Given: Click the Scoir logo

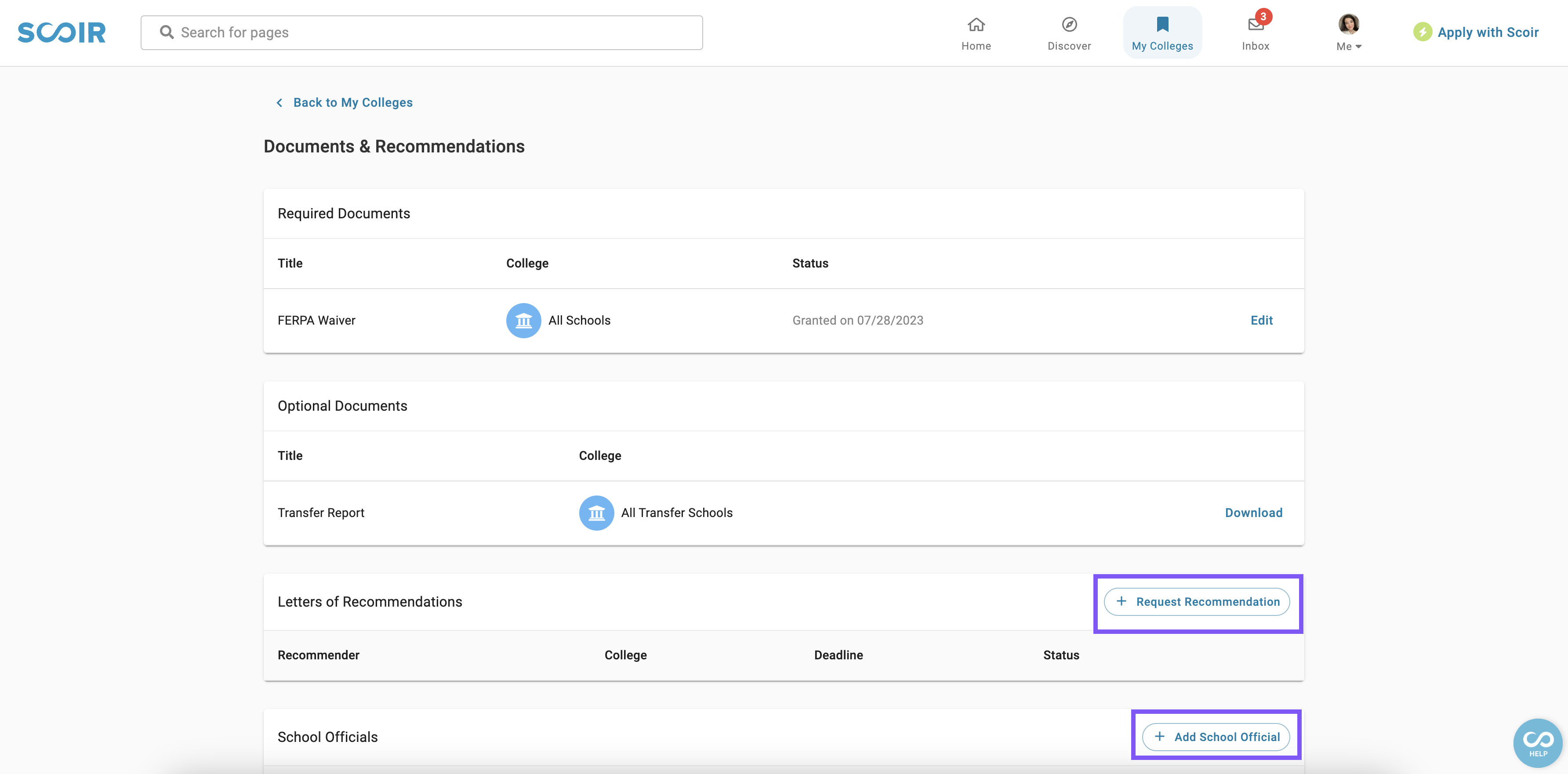Looking at the screenshot, I should pos(62,32).
